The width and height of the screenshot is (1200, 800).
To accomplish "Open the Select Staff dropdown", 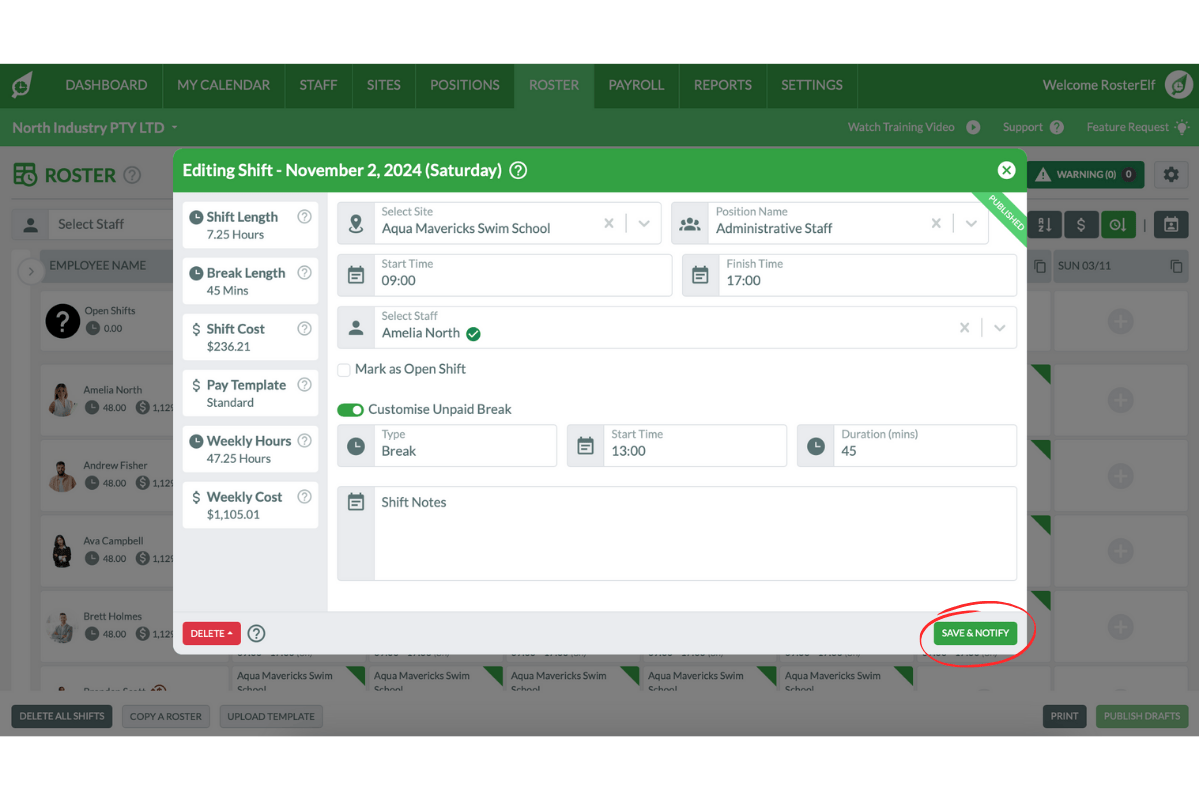I will (1002, 327).
